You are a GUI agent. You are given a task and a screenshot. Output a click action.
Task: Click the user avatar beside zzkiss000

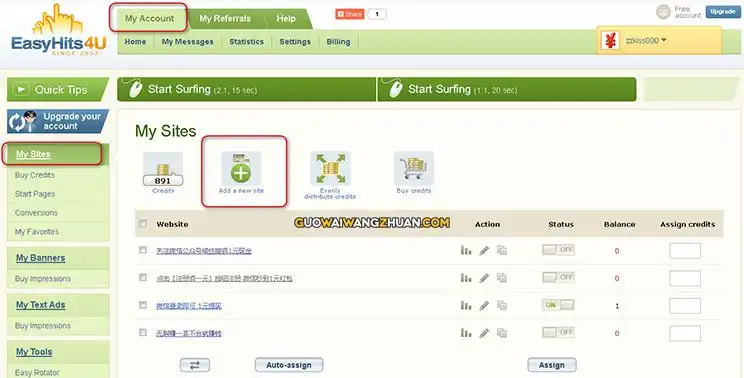click(610, 40)
